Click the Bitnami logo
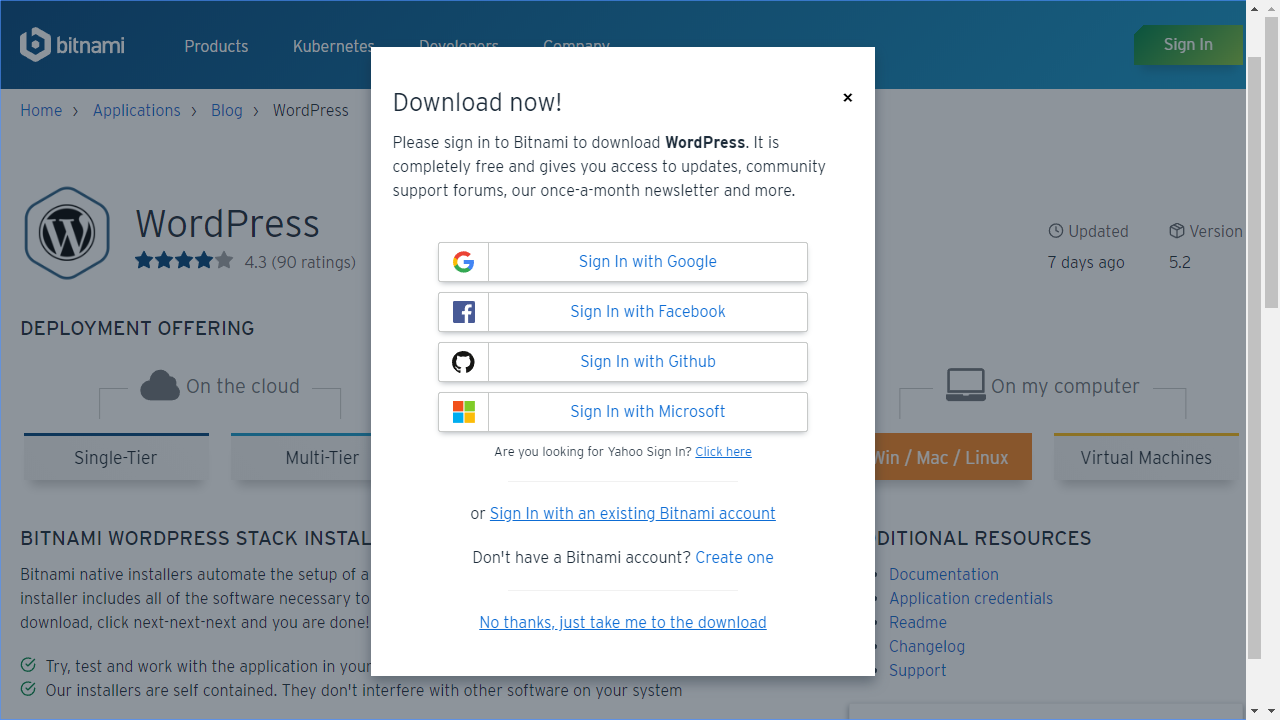Image resolution: width=1280 pixels, height=720 pixels. pos(72,45)
